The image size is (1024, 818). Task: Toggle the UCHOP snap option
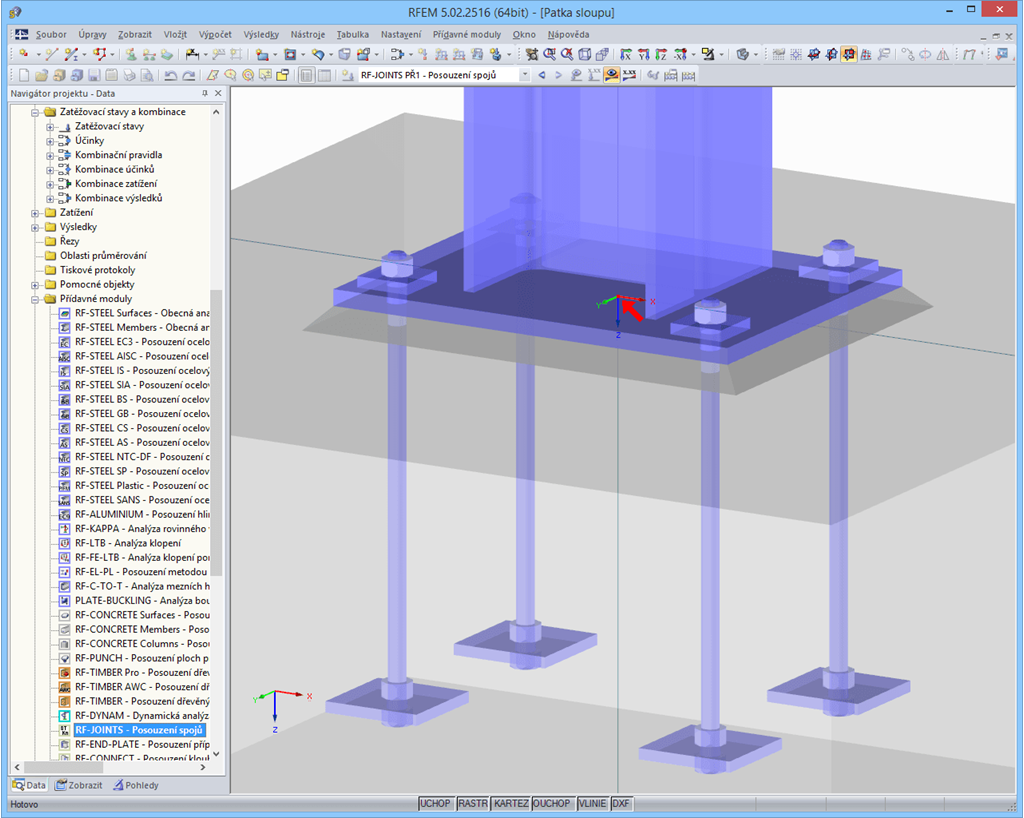coord(435,803)
